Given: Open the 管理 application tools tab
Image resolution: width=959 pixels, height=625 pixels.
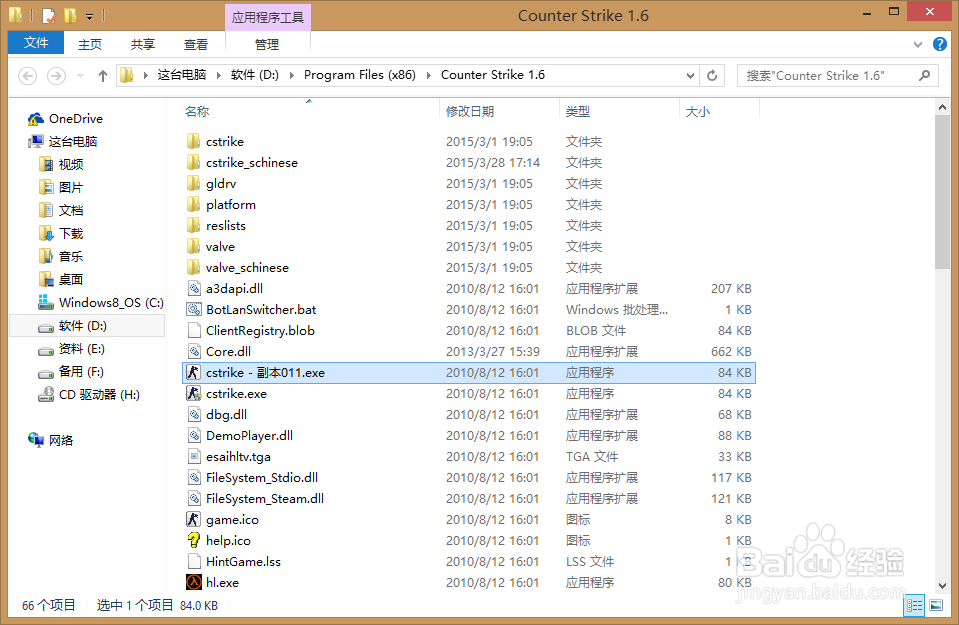Looking at the screenshot, I should 267,44.
